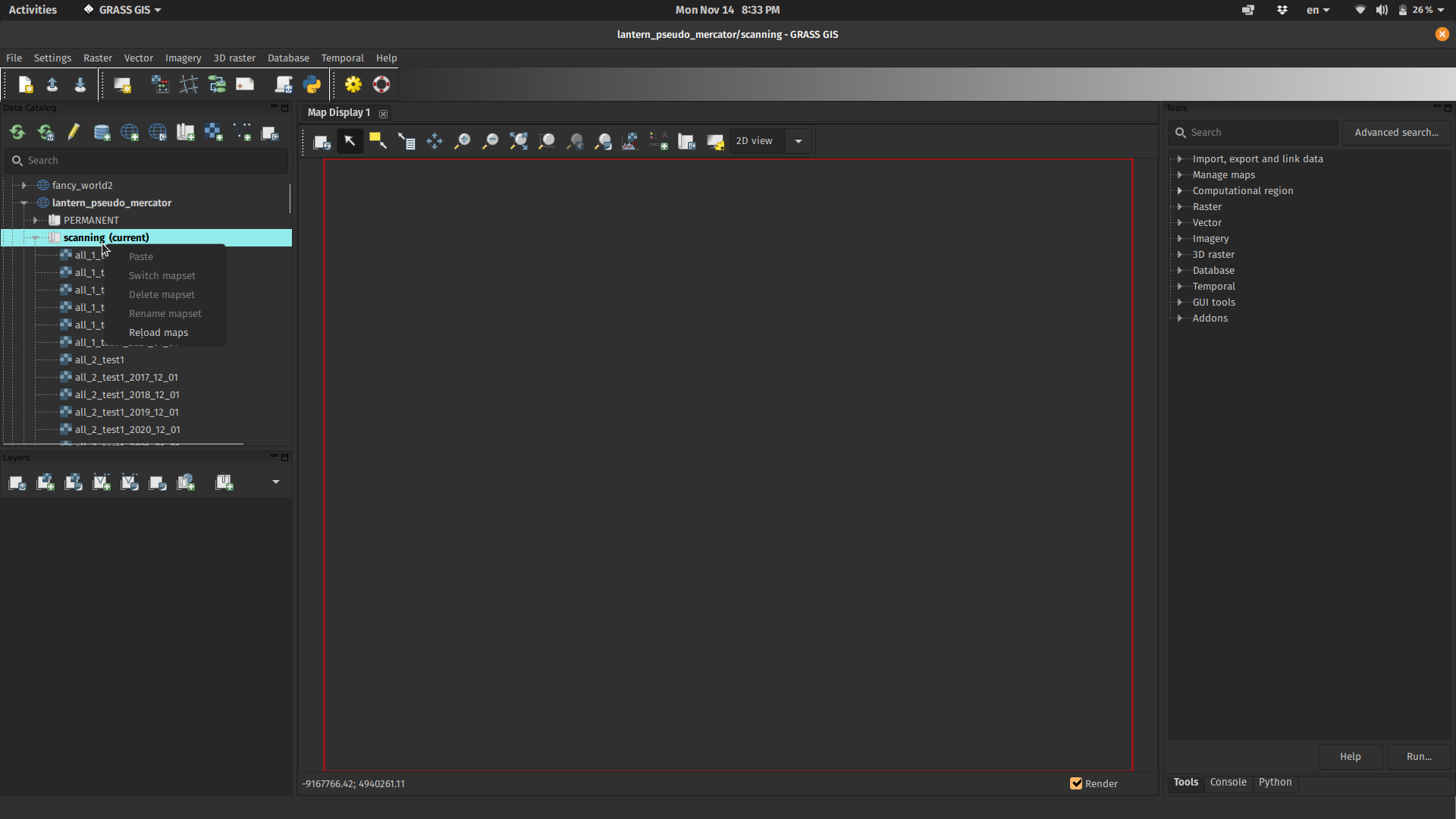
Task: Open the Python console from the main toolbar
Action: tap(312, 84)
